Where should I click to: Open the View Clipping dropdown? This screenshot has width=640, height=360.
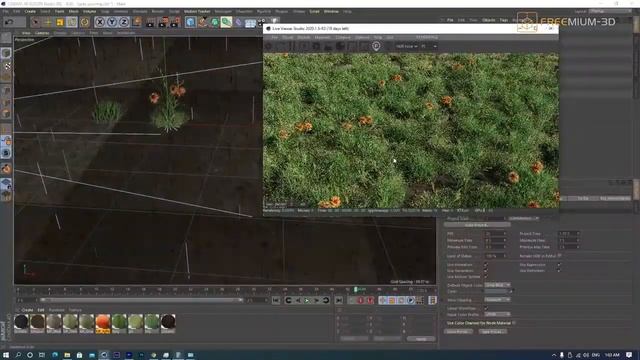[497, 300]
